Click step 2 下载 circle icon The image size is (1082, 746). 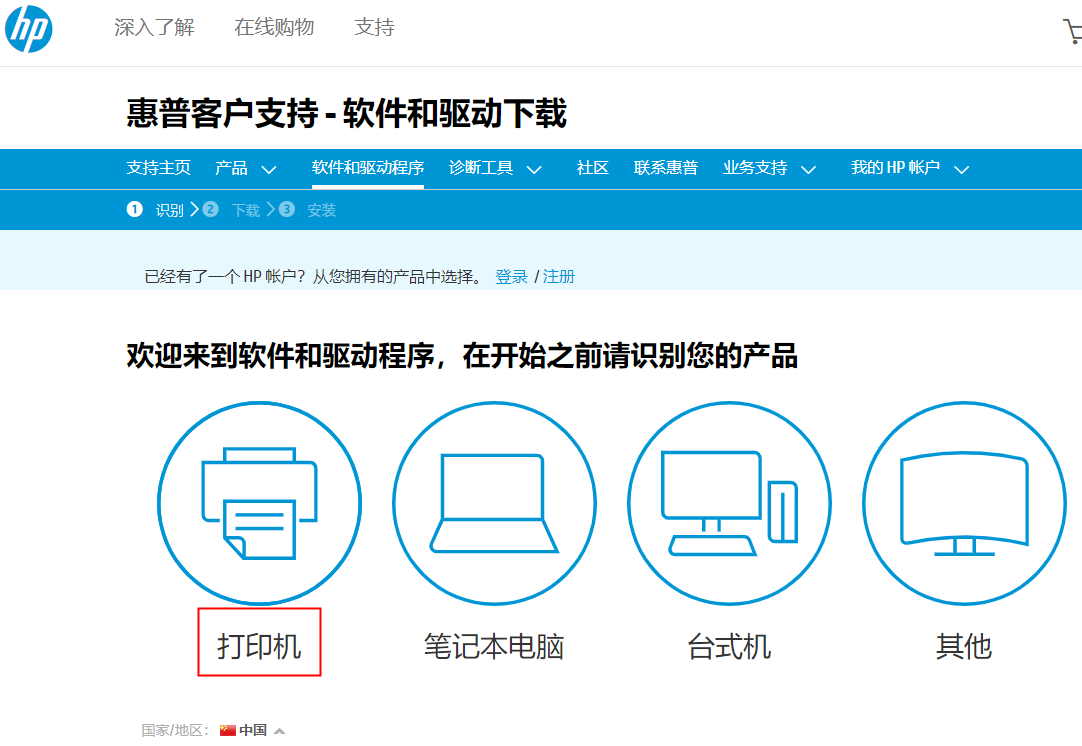[210, 210]
